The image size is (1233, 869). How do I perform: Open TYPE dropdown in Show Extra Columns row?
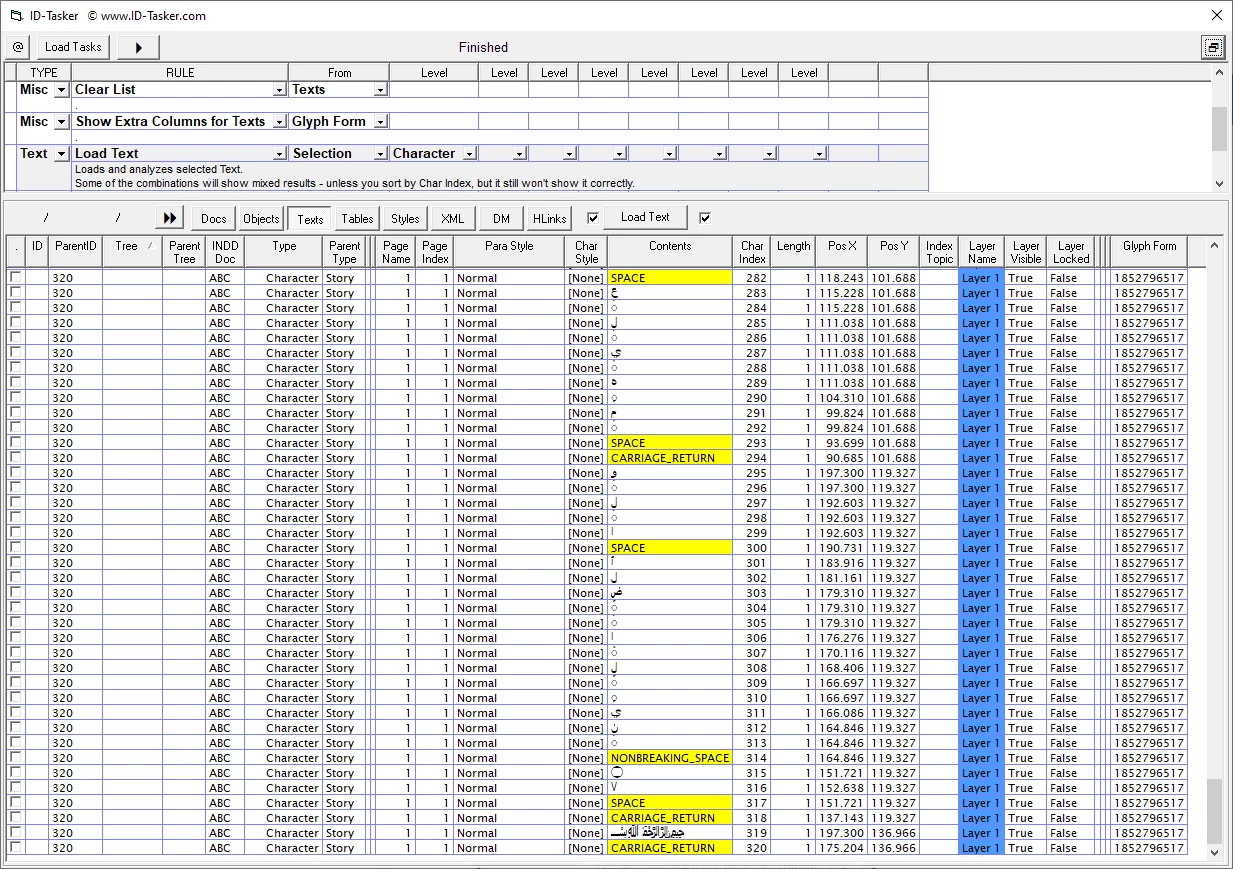click(x=61, y=122)
